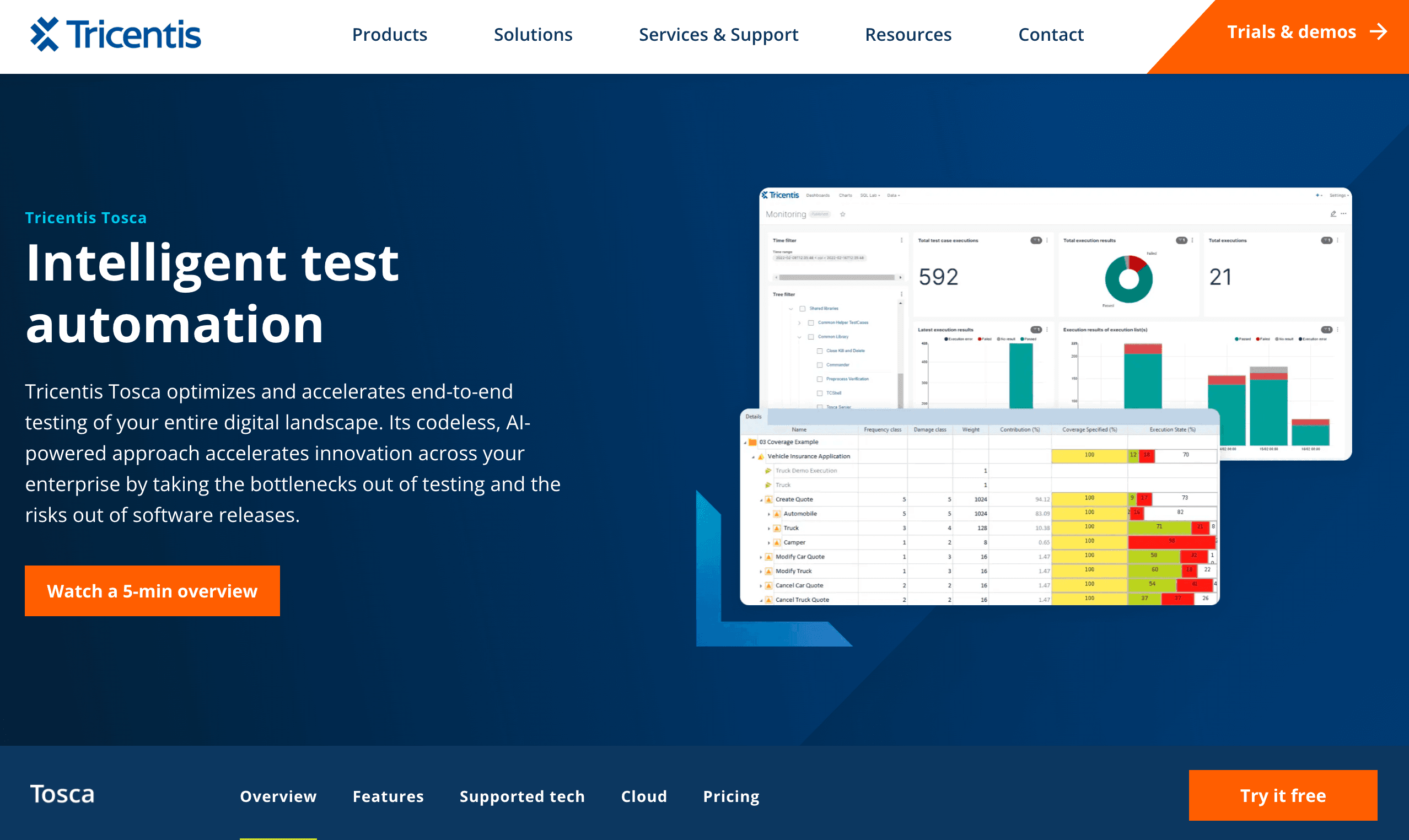Open the Tree filter panel kebab menu
This screenshot has height=840, width=1409.
click(902, 294)
